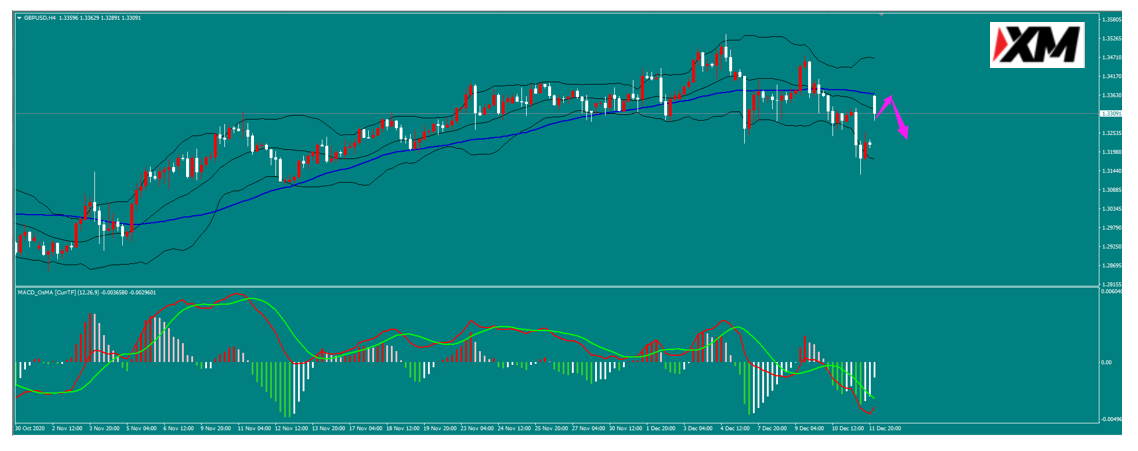Viewport: 1138px width, 451px height.
Task: Select the pink downward forecast arrowhead
Action: 904,133
